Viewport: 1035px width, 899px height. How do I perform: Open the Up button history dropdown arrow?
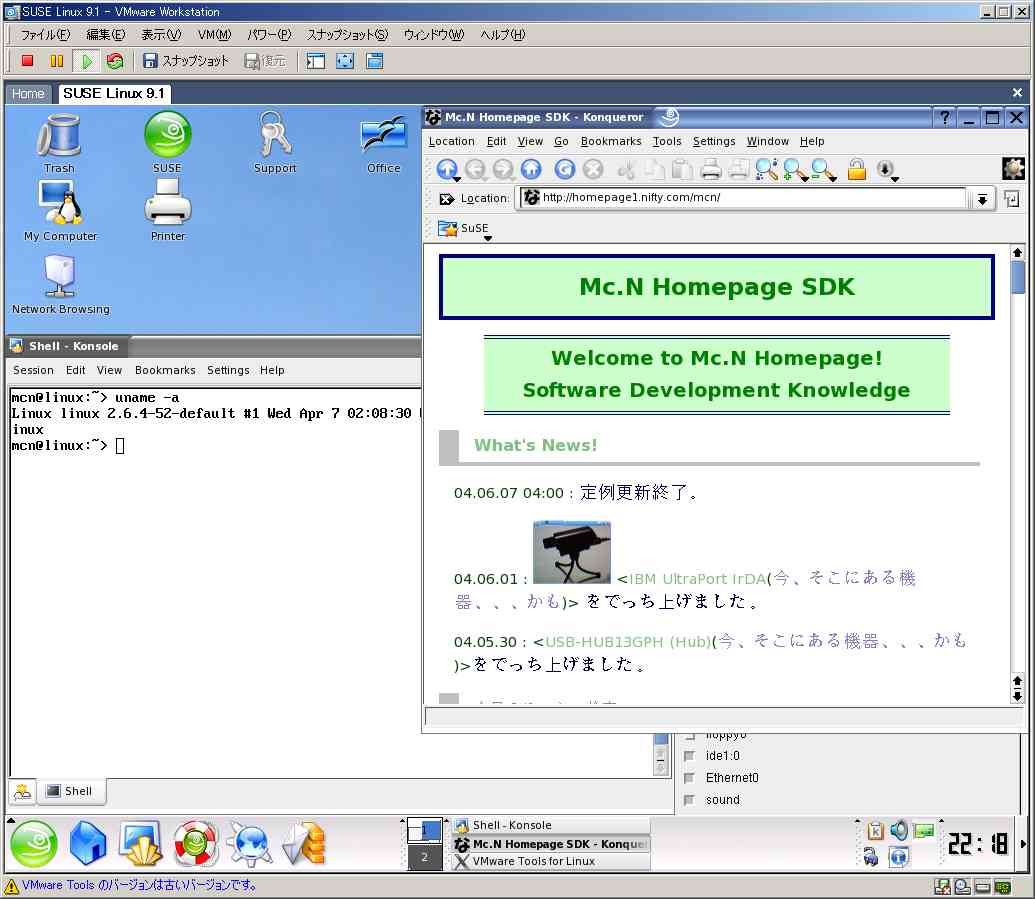456,179
